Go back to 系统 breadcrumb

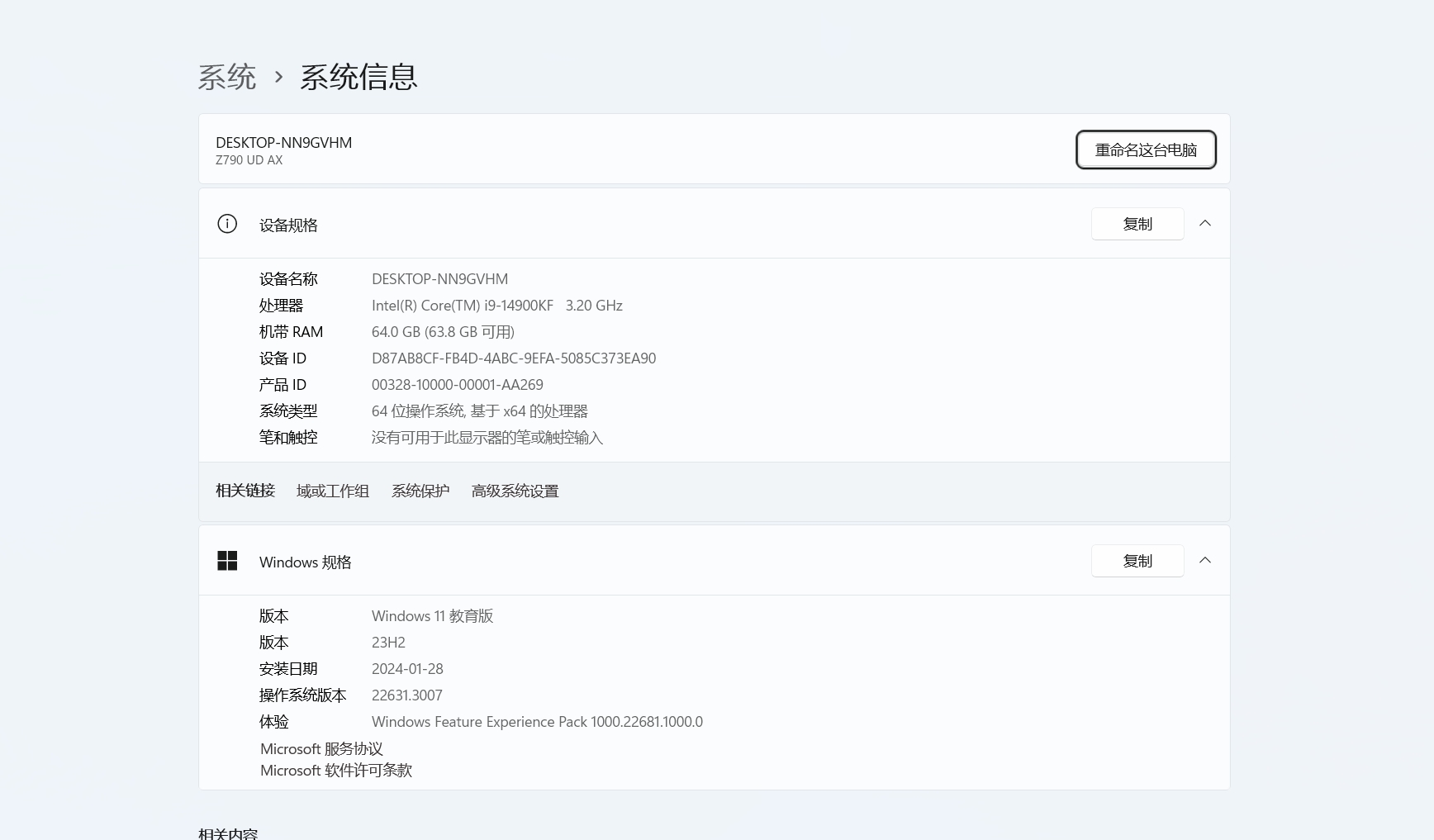coord(227,77)
